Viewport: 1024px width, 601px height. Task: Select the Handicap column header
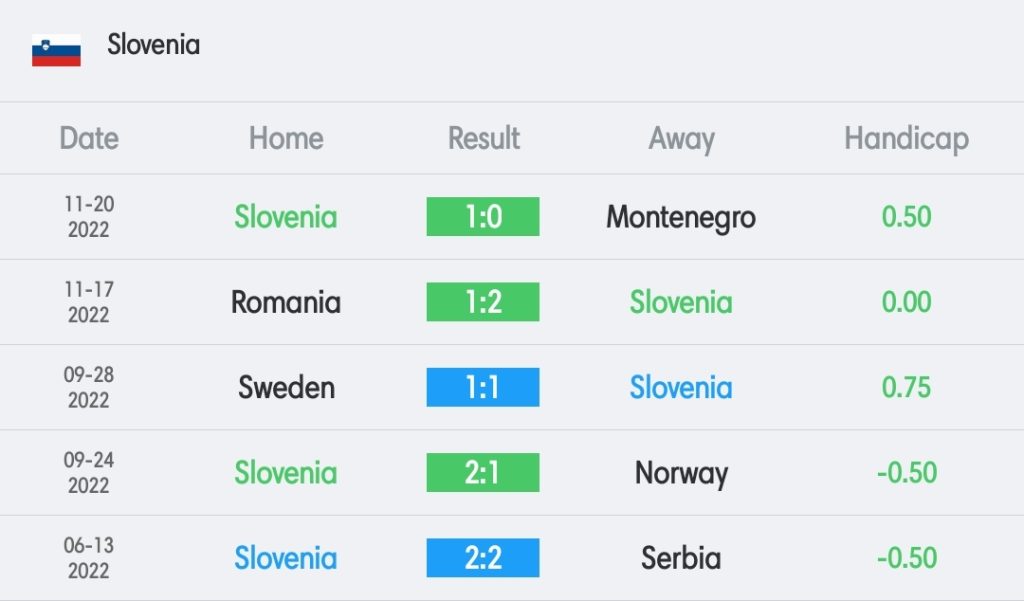(x=906, y=139)
